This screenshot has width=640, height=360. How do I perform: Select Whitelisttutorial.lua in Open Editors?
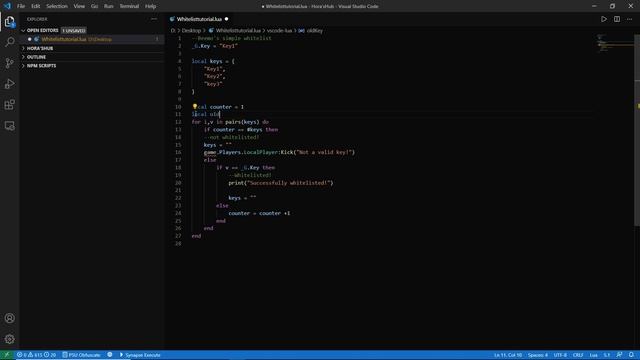[92, 39]
